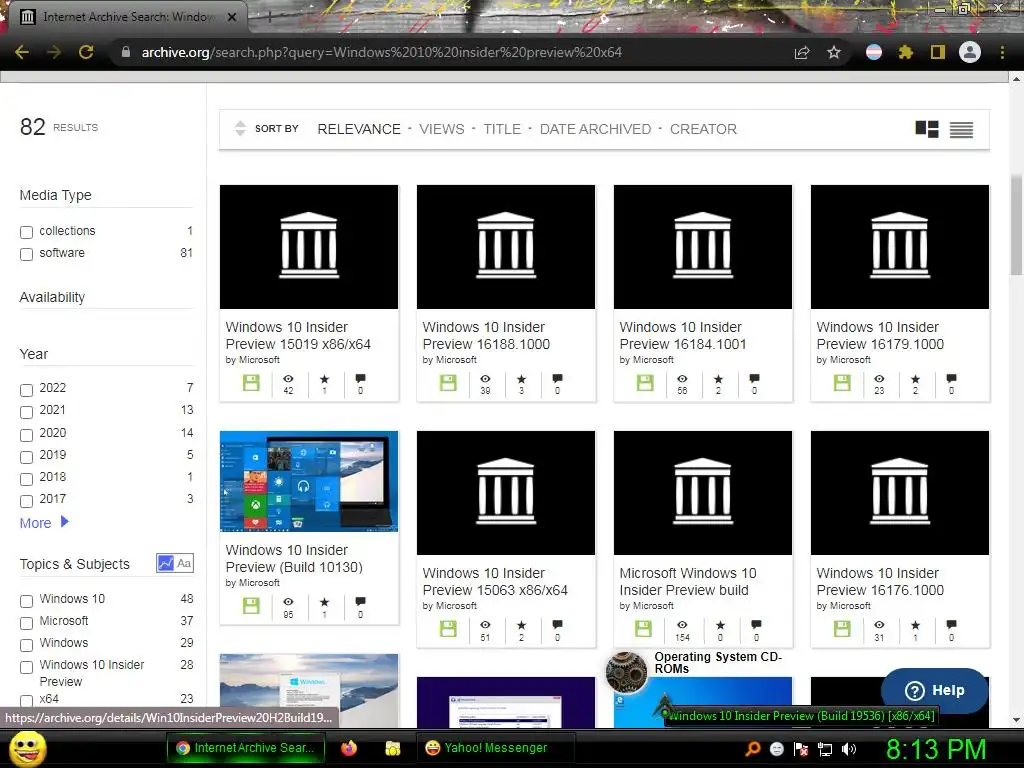Bookmark this page with the star icon
The width and height of the screenshot is (1024, 768).
click(x=834, y=52)
